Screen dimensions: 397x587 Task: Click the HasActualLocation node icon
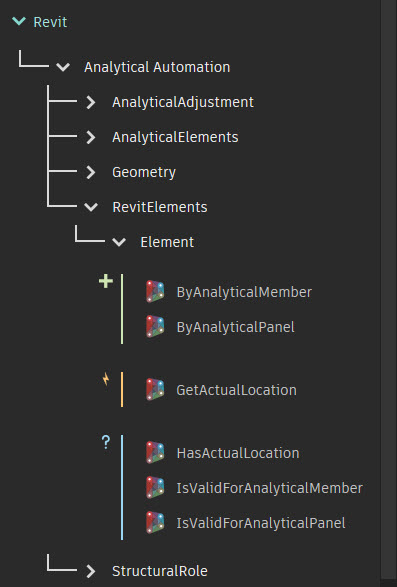tap(155, 453)
